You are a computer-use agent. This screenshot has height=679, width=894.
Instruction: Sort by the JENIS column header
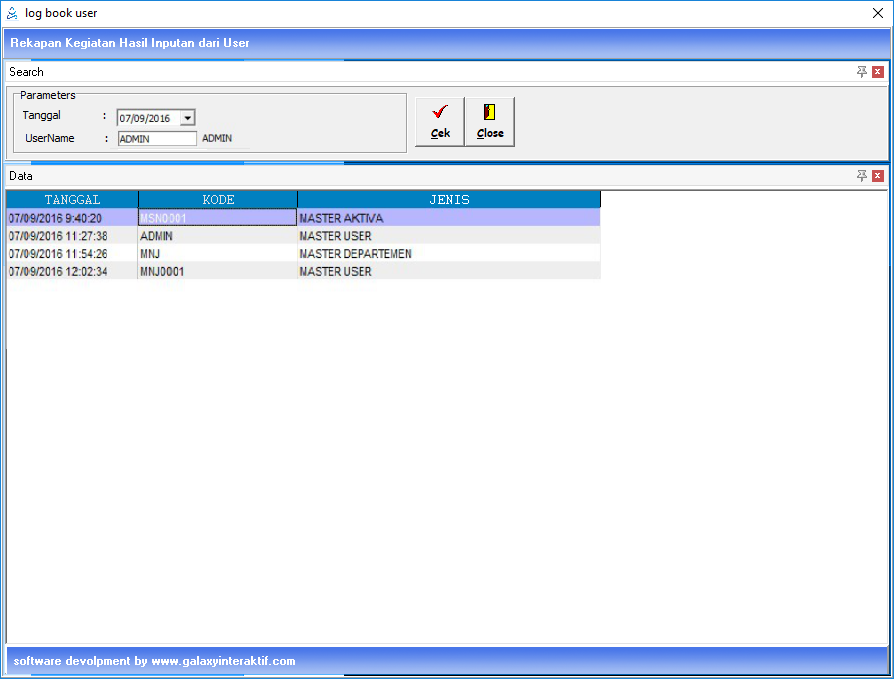click(449, 200)
